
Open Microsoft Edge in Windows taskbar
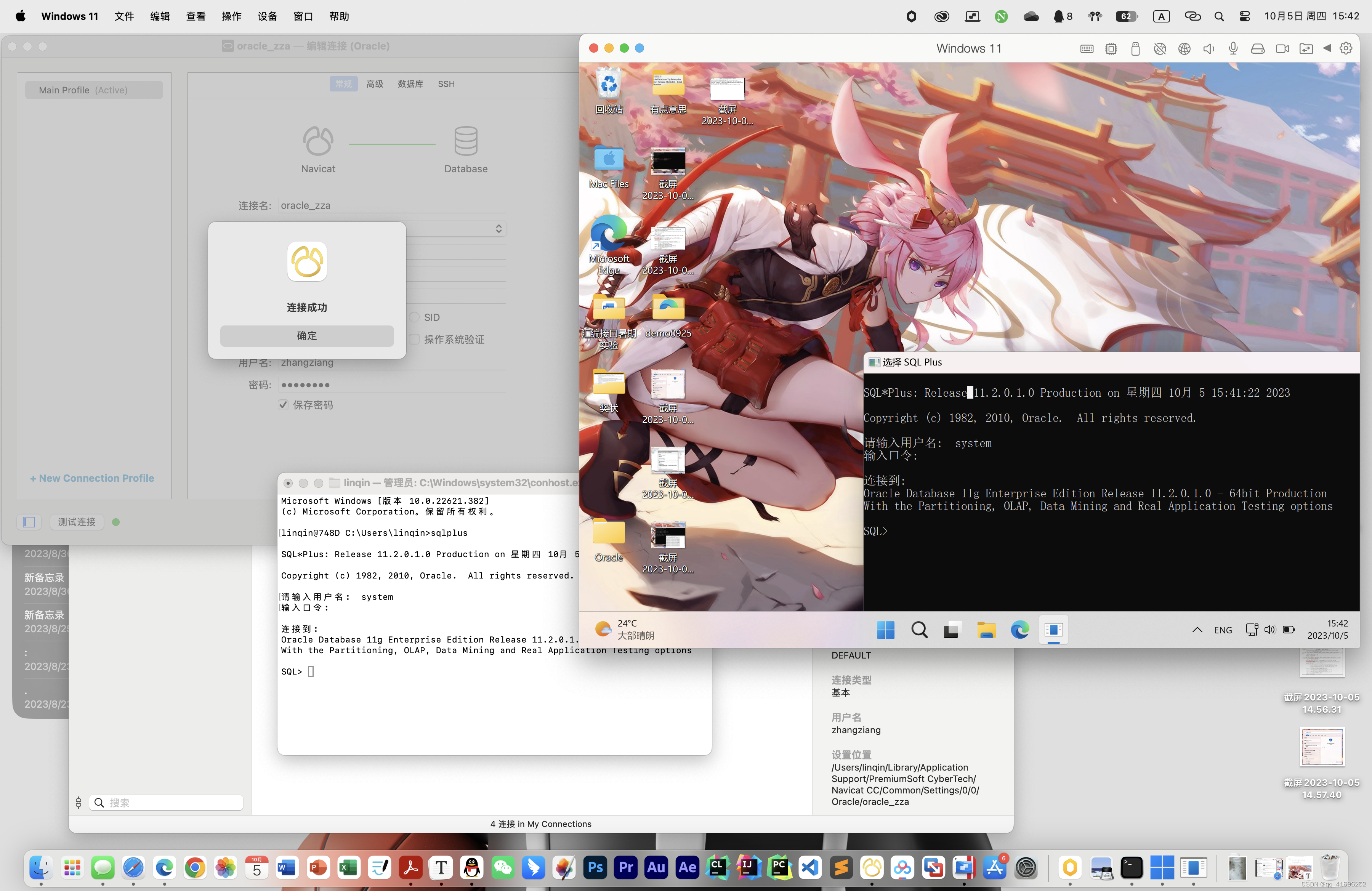tap(1019, 630)
